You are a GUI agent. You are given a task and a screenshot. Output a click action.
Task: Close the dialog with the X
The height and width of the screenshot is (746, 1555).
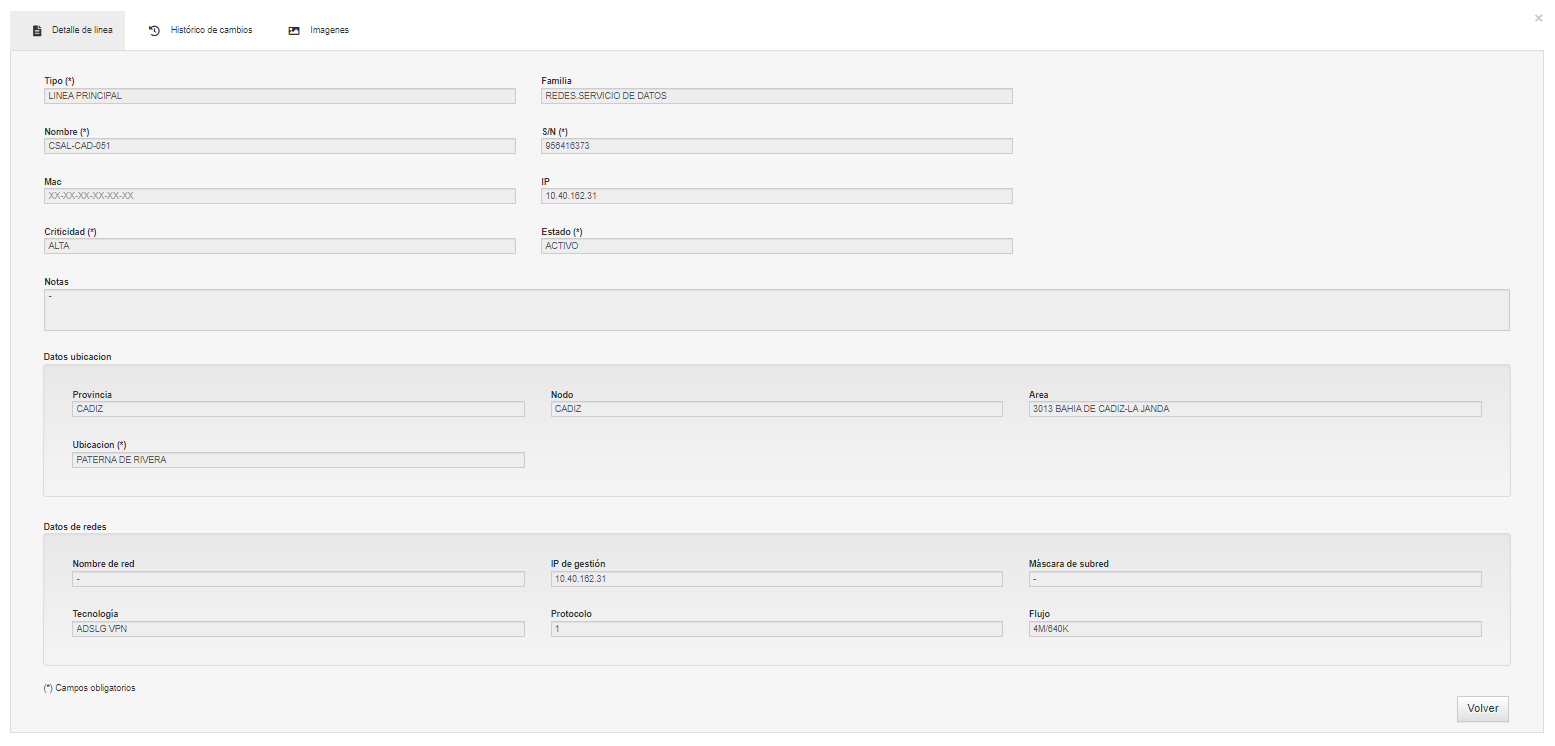1538,18
